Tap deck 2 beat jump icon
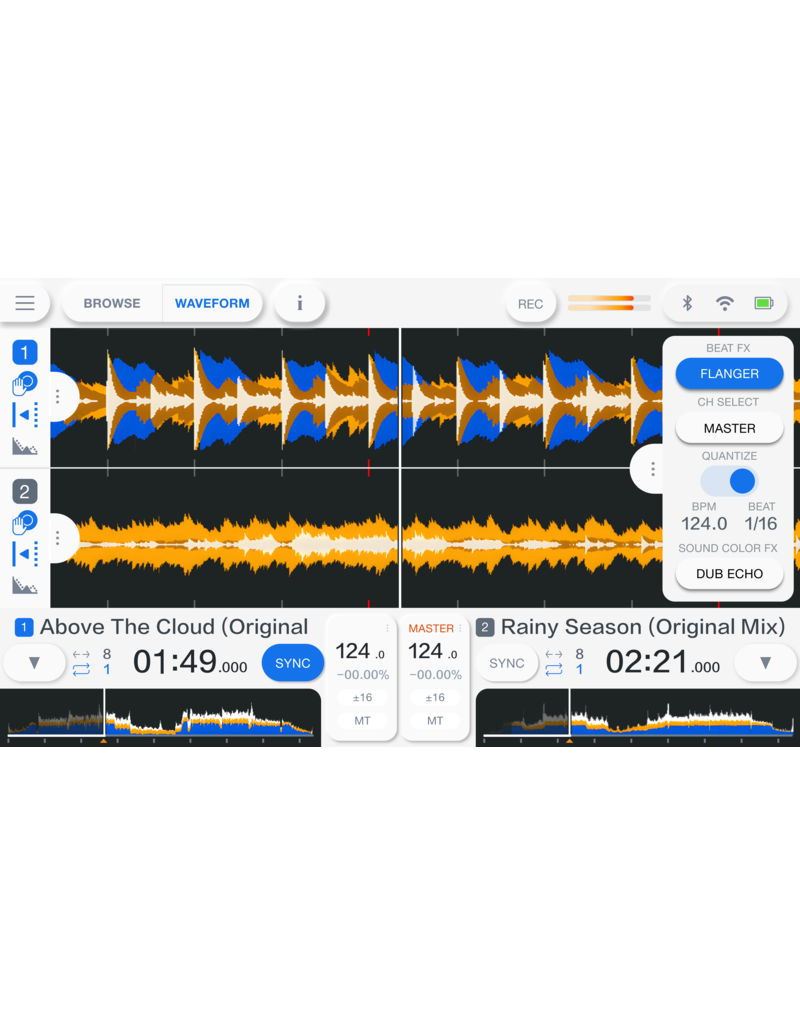 pos(24,553)
